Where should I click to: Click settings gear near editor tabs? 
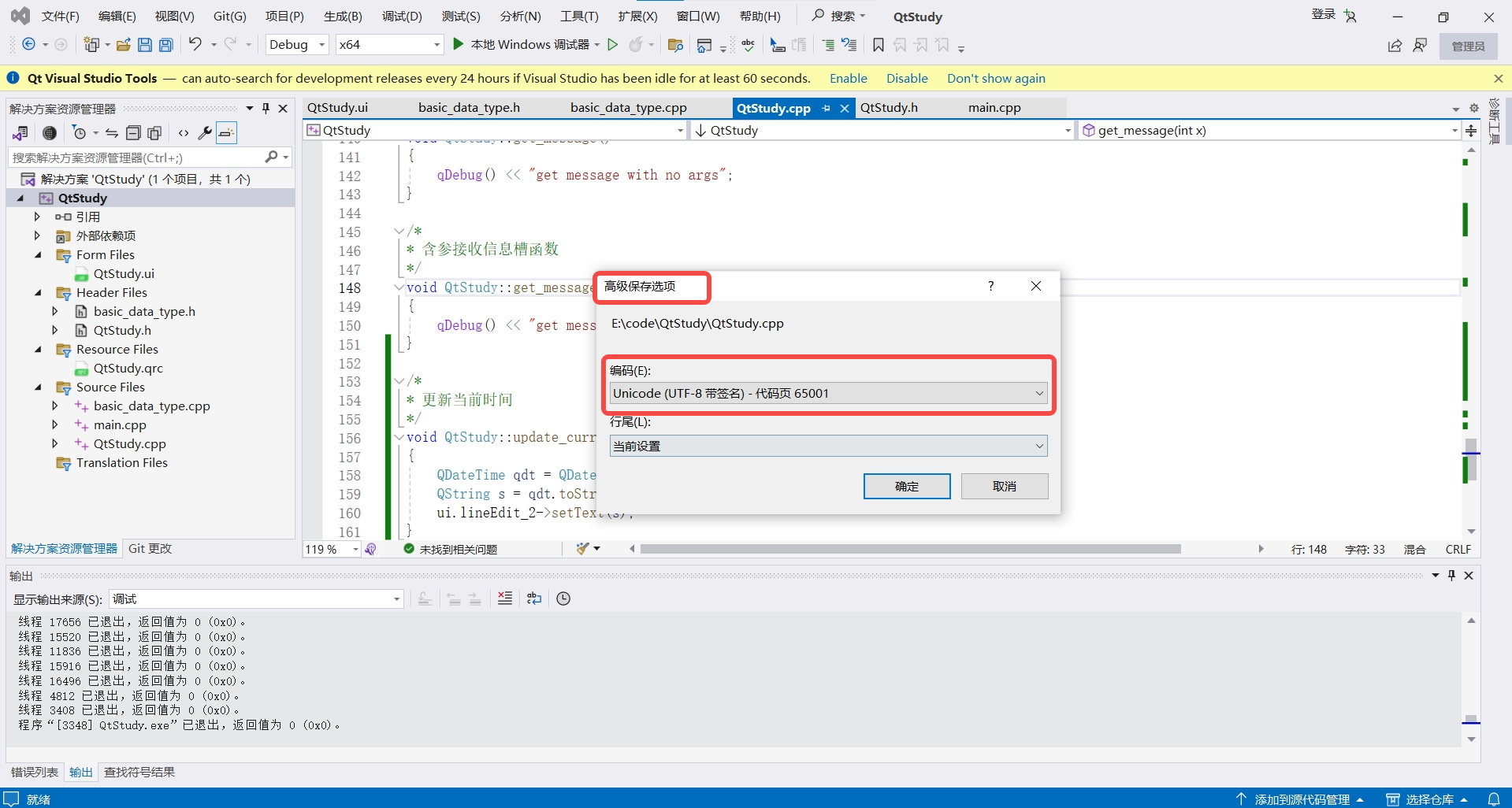pyautogui.click(x=1474, y=108)
